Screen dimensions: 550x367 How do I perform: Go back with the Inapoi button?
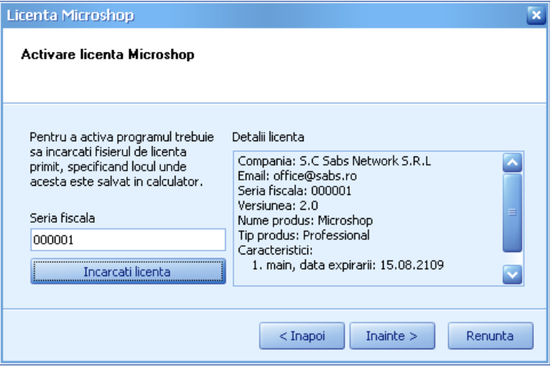(302, 336)
